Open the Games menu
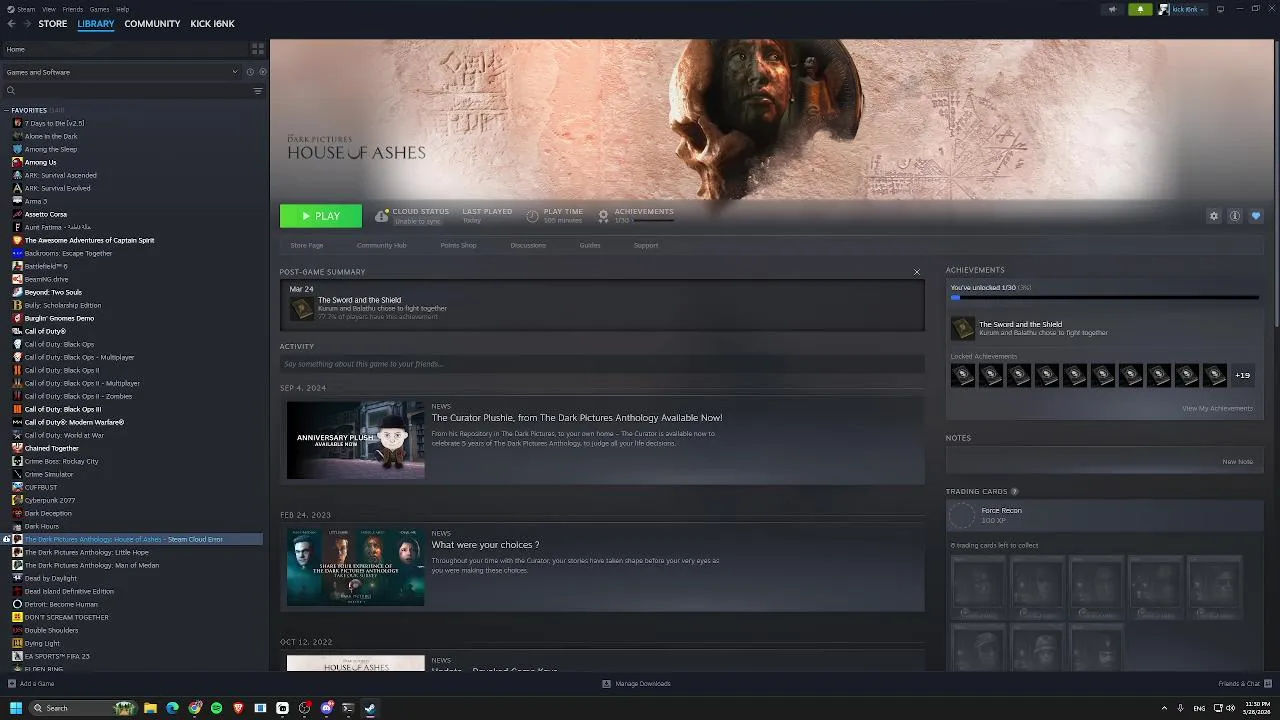This screenshot has width=1280, height=720. (x=99, y=9)
